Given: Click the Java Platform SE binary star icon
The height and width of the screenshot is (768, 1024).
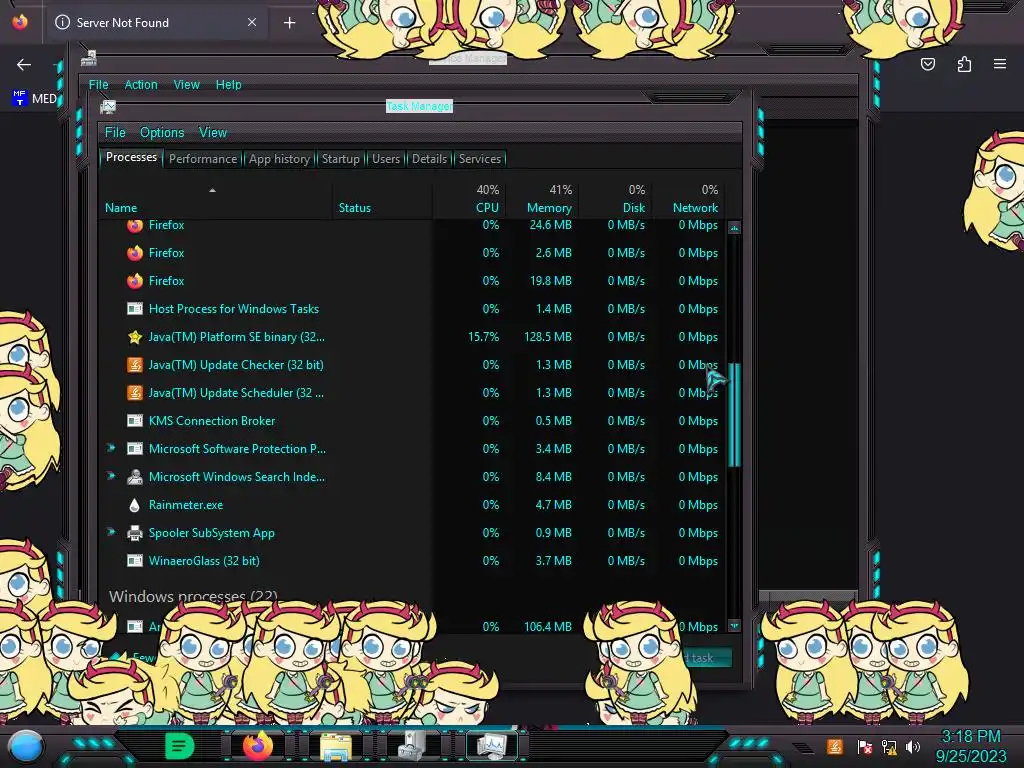Looking at the screenshot, I should point(135,337).
